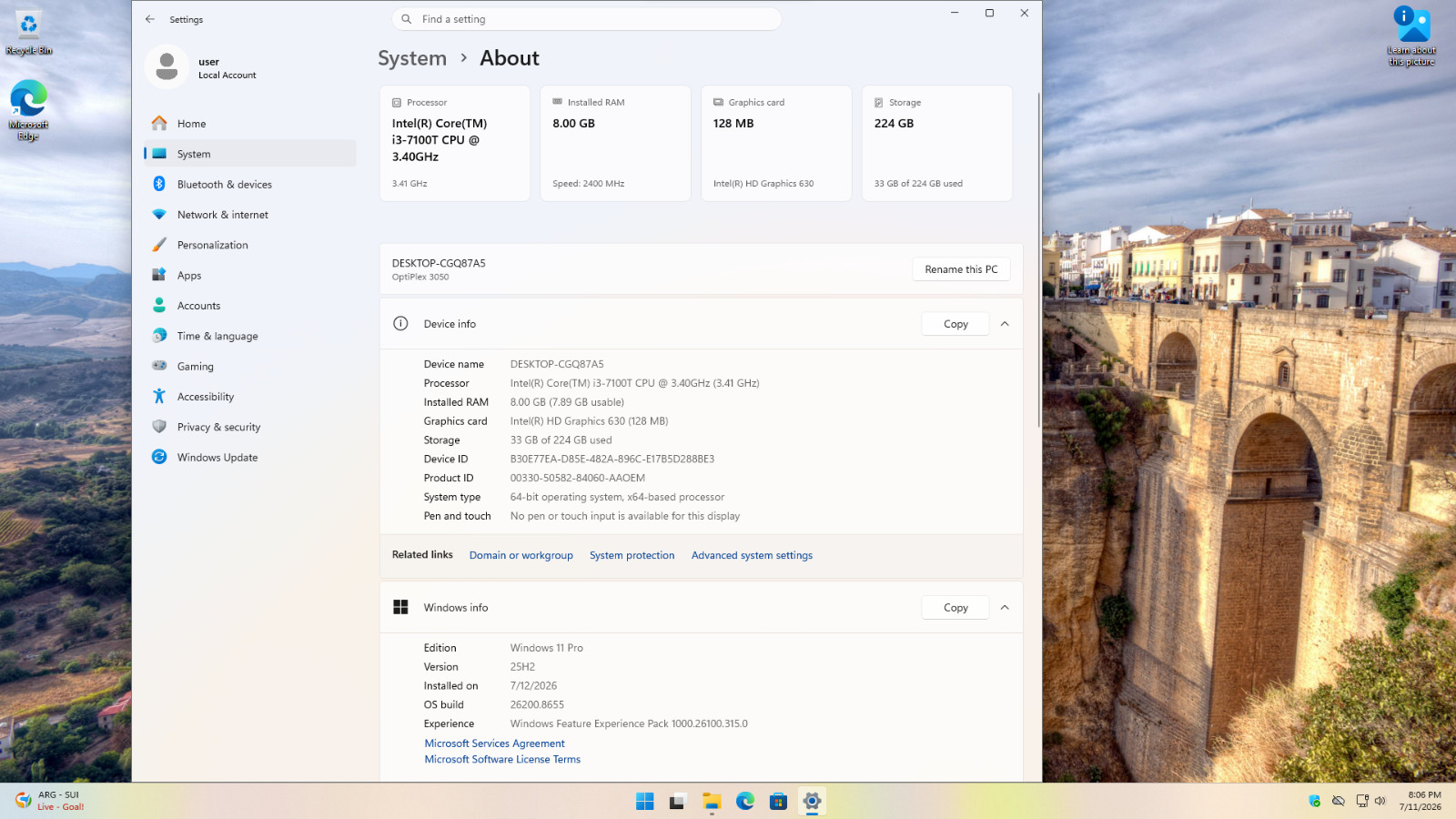1456x819 pixels.
Task: Click the Edge icon in taskbar
Action: pos(745,802)
